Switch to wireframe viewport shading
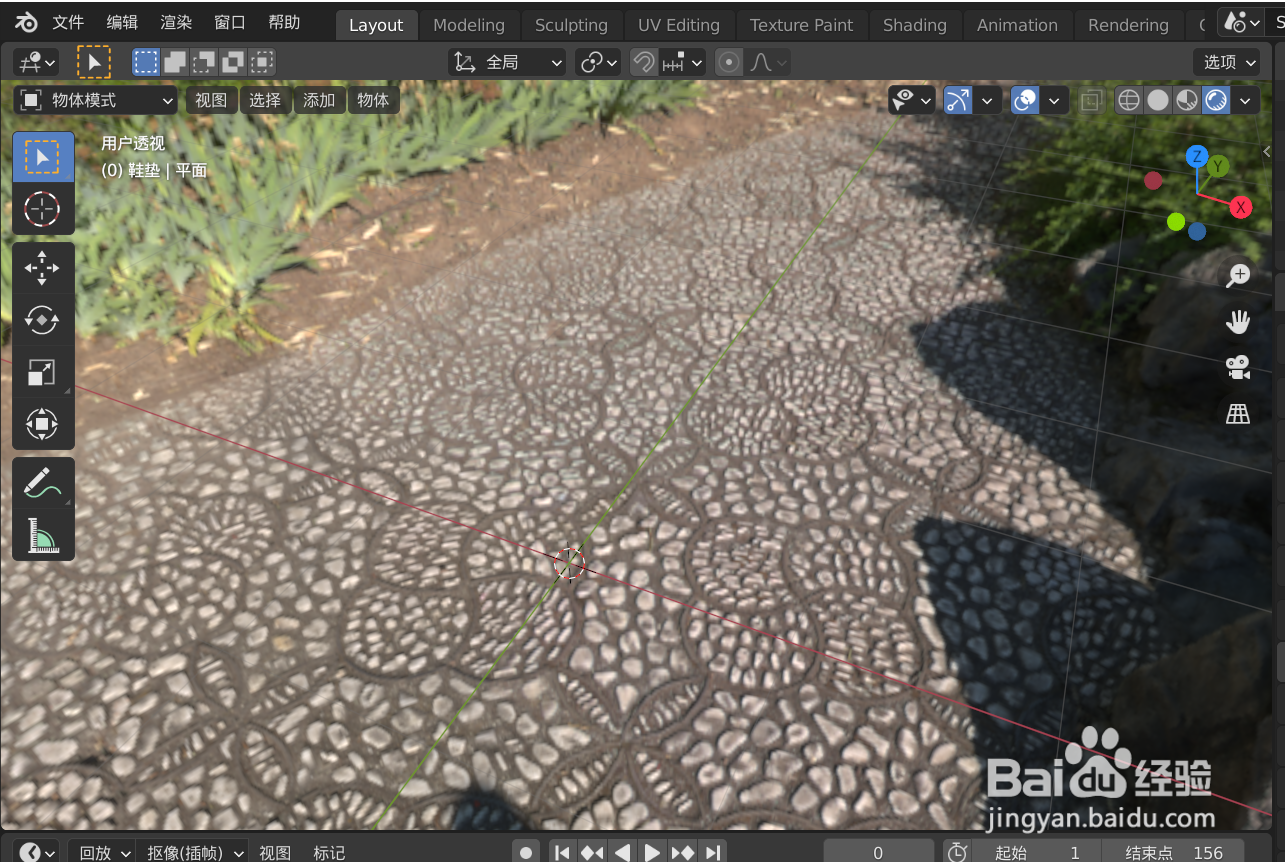The height and width of the screenshot is (862, 1285). coord(1129,100)
